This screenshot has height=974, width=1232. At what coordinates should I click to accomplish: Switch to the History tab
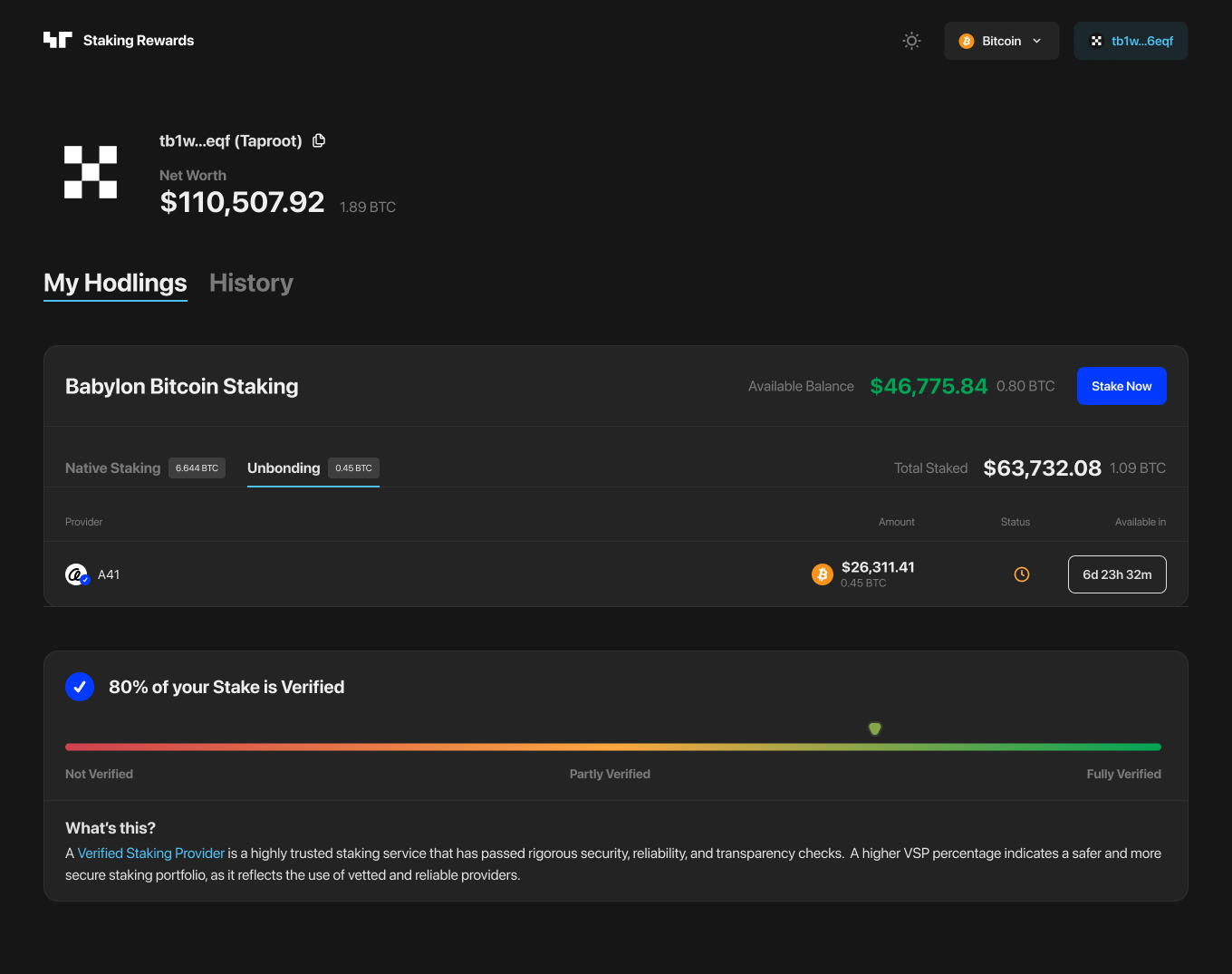tap(251, 283)
